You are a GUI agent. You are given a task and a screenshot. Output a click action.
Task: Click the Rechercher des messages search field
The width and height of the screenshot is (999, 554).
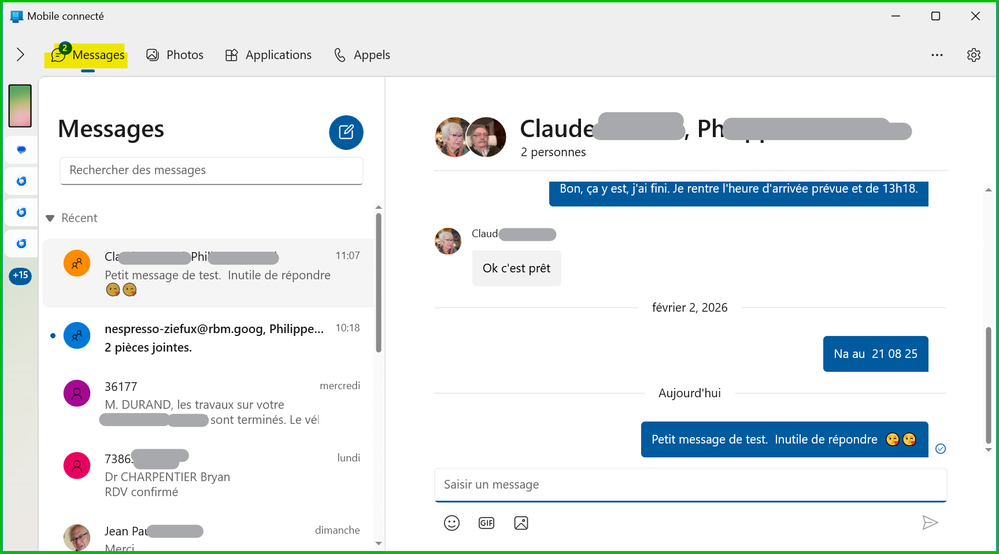(211, 170)
